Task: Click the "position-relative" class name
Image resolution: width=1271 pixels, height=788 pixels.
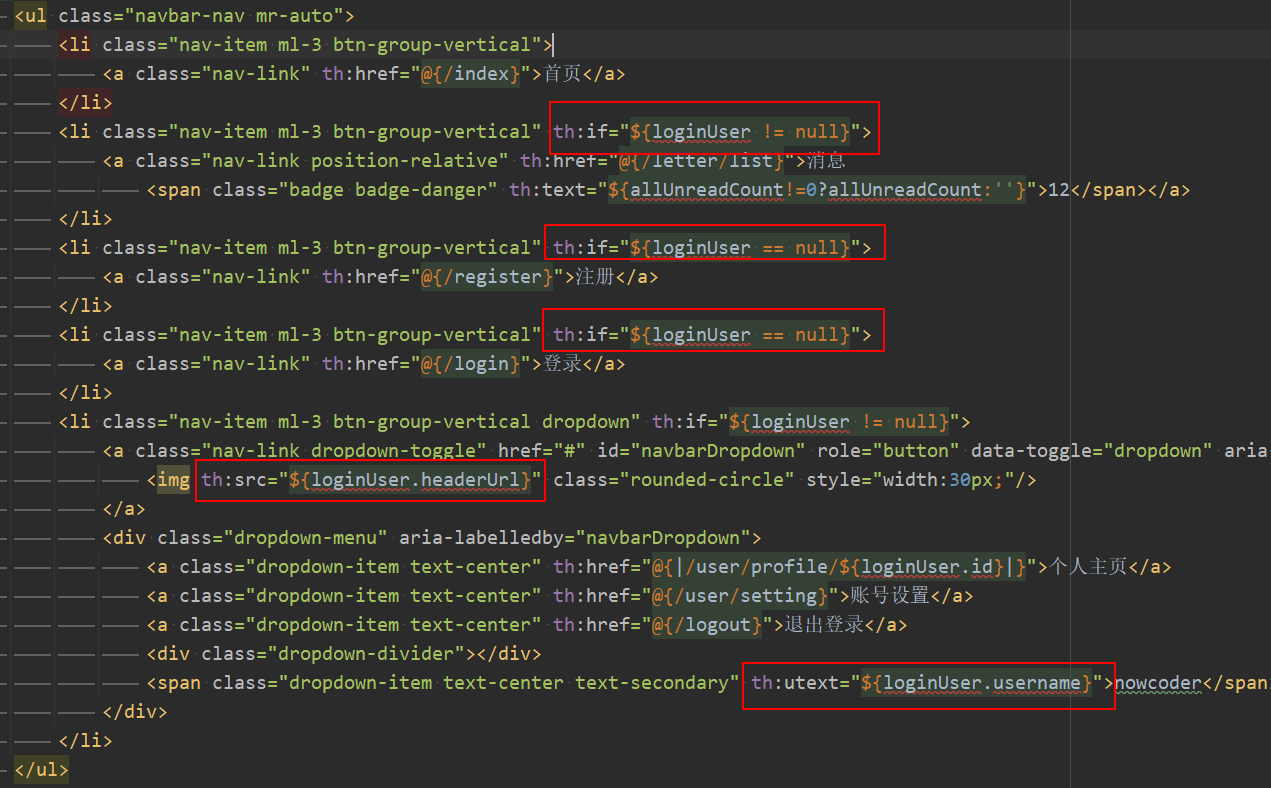Action: [404, 160]
